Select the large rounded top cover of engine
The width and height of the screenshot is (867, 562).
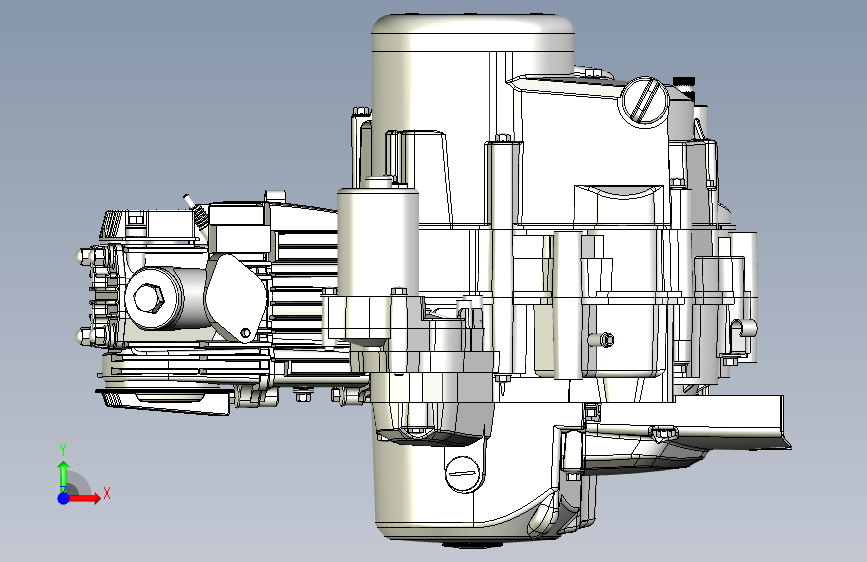473,33
